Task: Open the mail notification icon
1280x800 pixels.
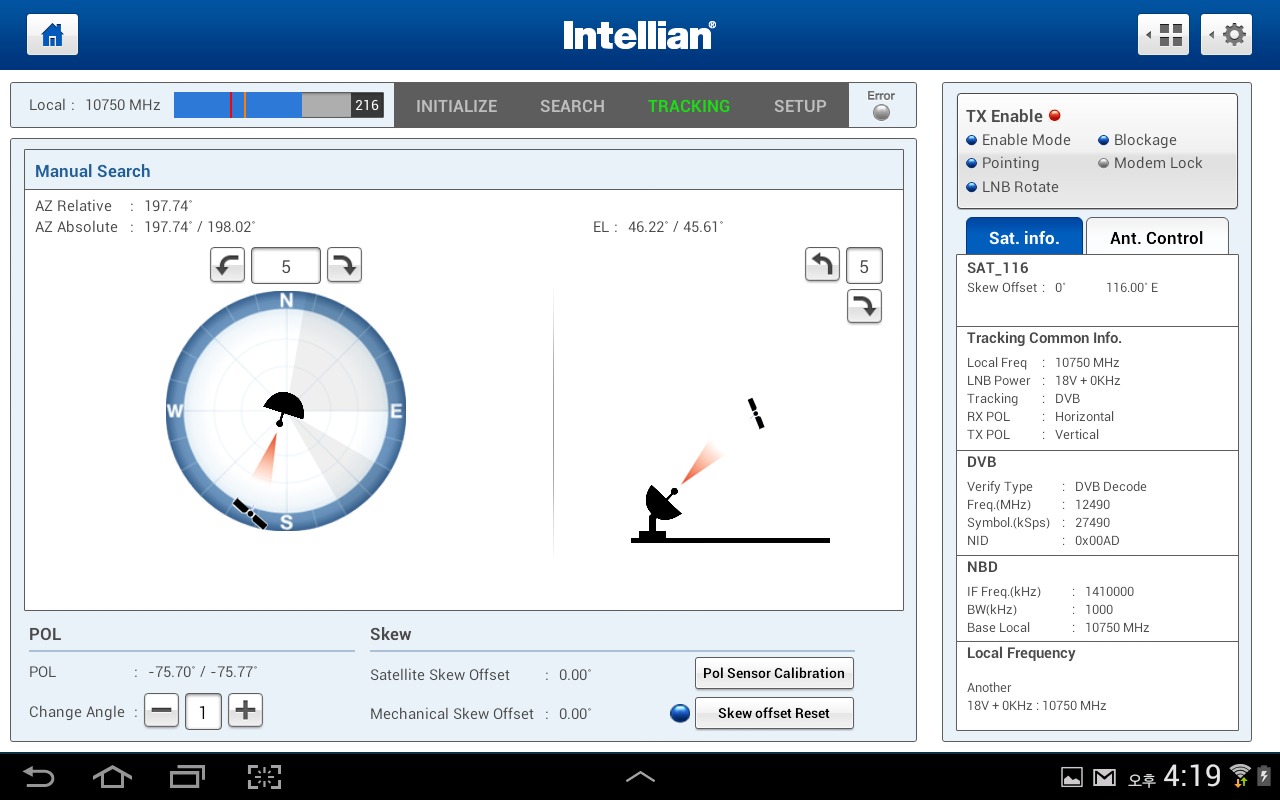Action: [x=1104, y=778]
